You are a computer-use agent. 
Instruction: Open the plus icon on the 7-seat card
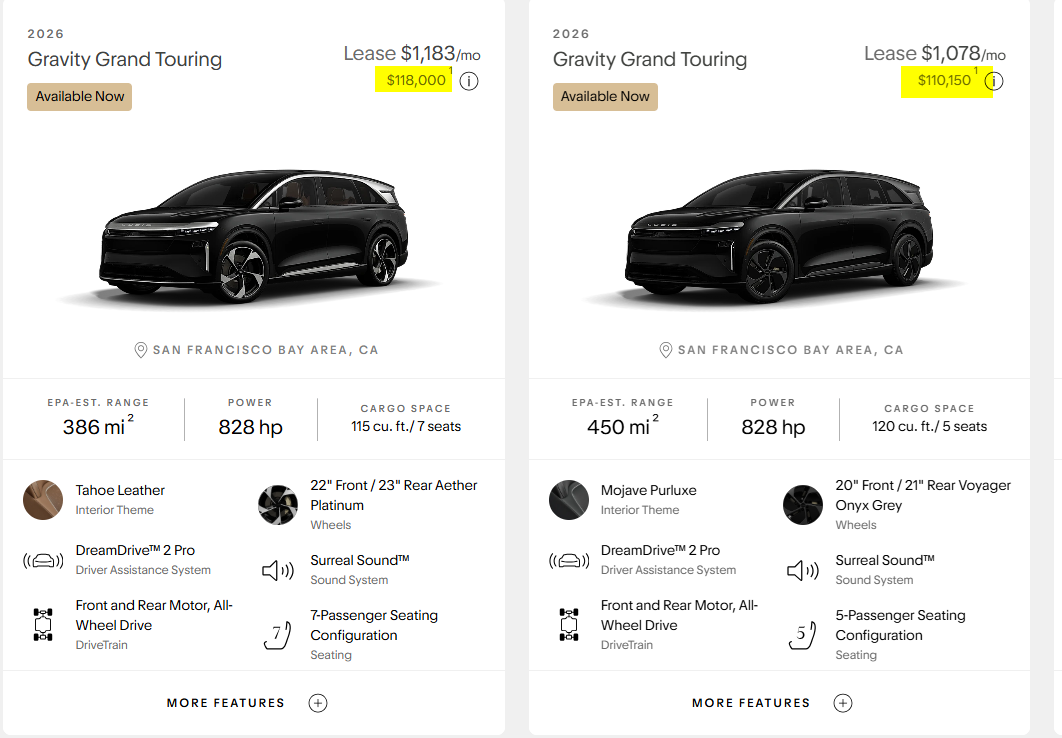pos(318,703)
